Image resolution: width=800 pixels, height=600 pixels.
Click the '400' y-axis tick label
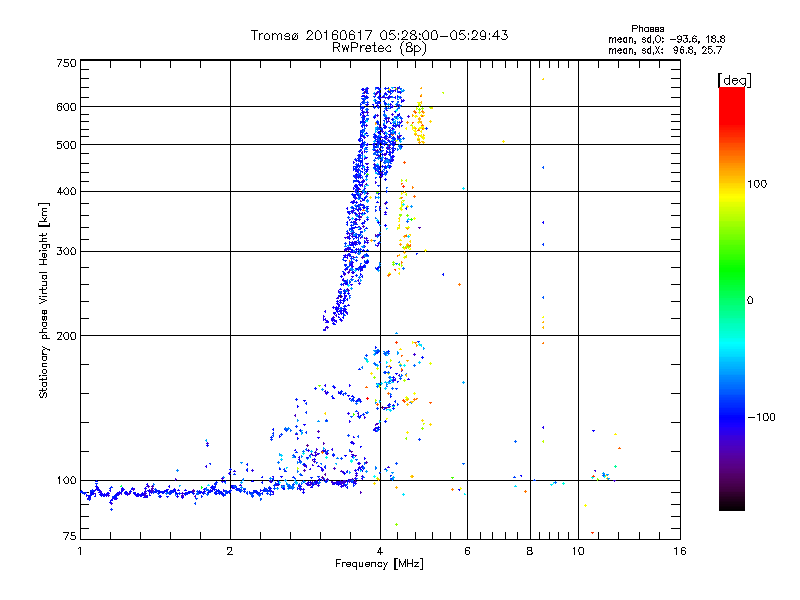[x=66, y=191]
